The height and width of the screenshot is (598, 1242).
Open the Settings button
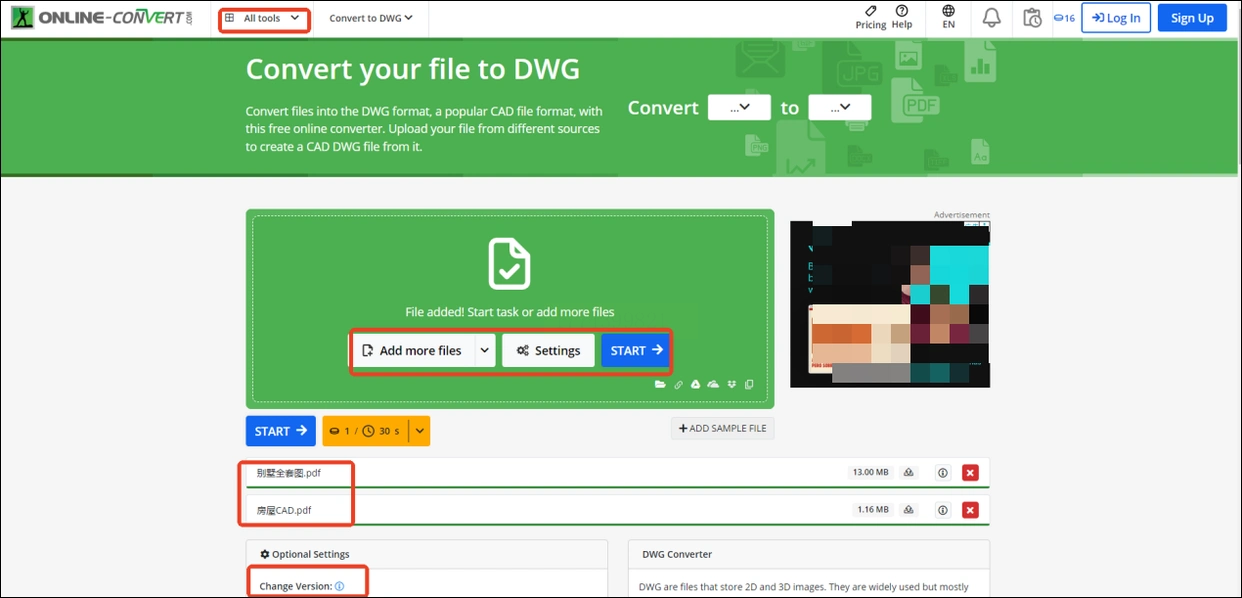tap(548, 350)
